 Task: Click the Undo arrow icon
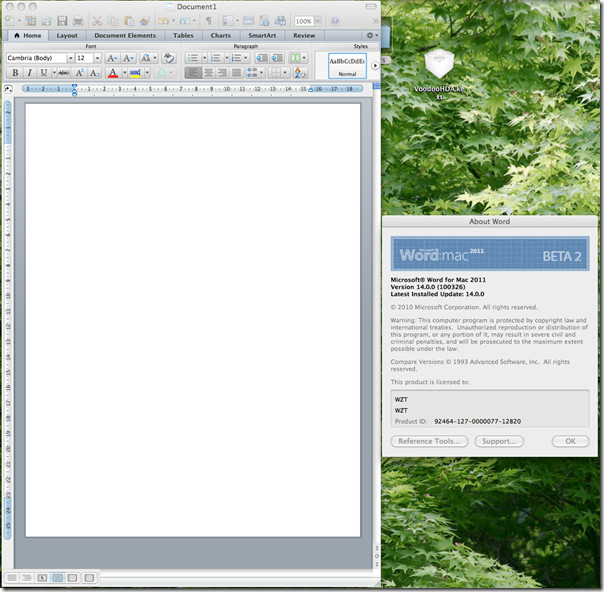[x=163, y=20]
